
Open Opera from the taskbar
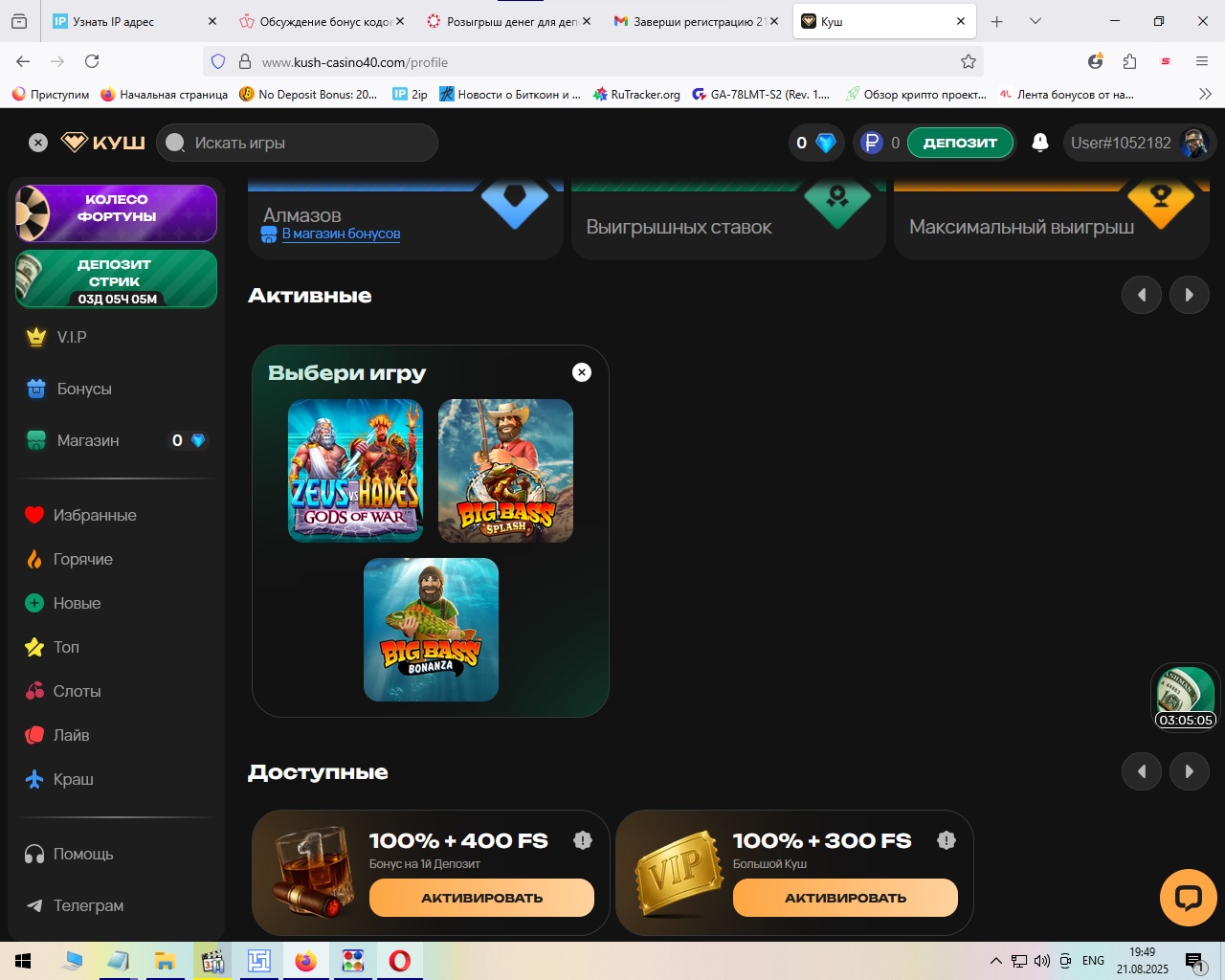pos(400,961)
